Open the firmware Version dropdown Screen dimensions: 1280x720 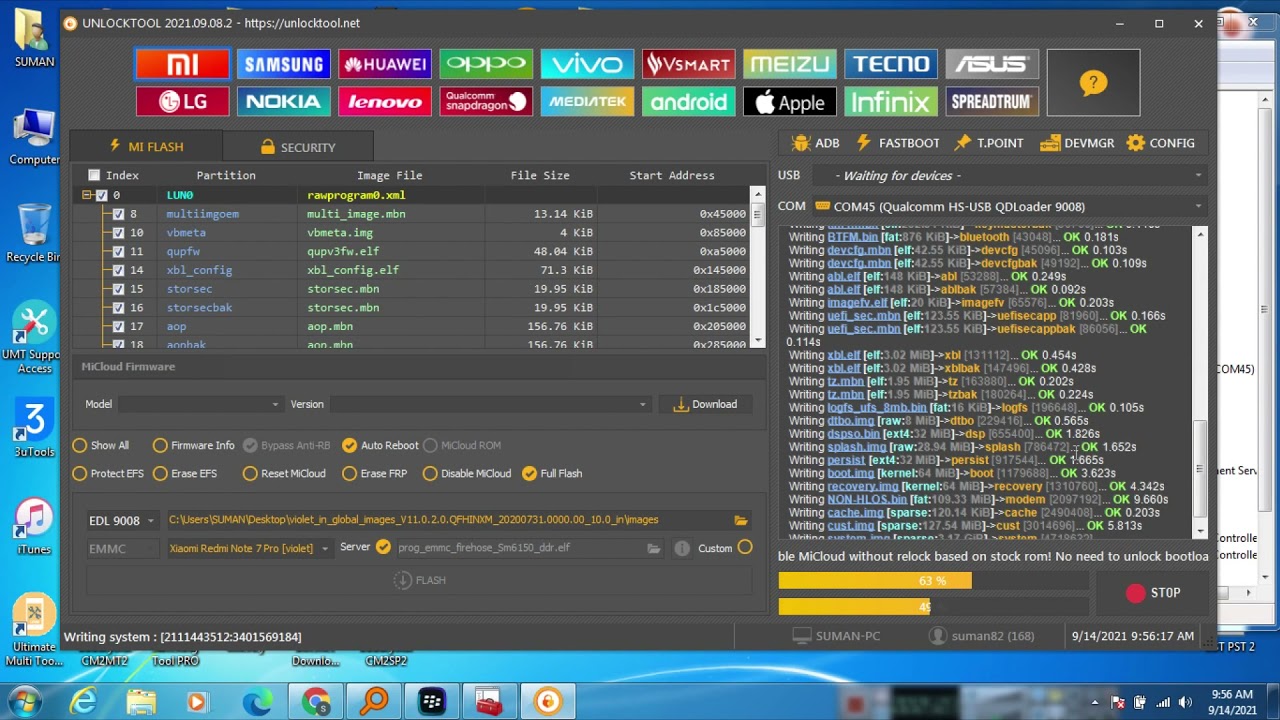pyautogui.click(x=490, y=404)
